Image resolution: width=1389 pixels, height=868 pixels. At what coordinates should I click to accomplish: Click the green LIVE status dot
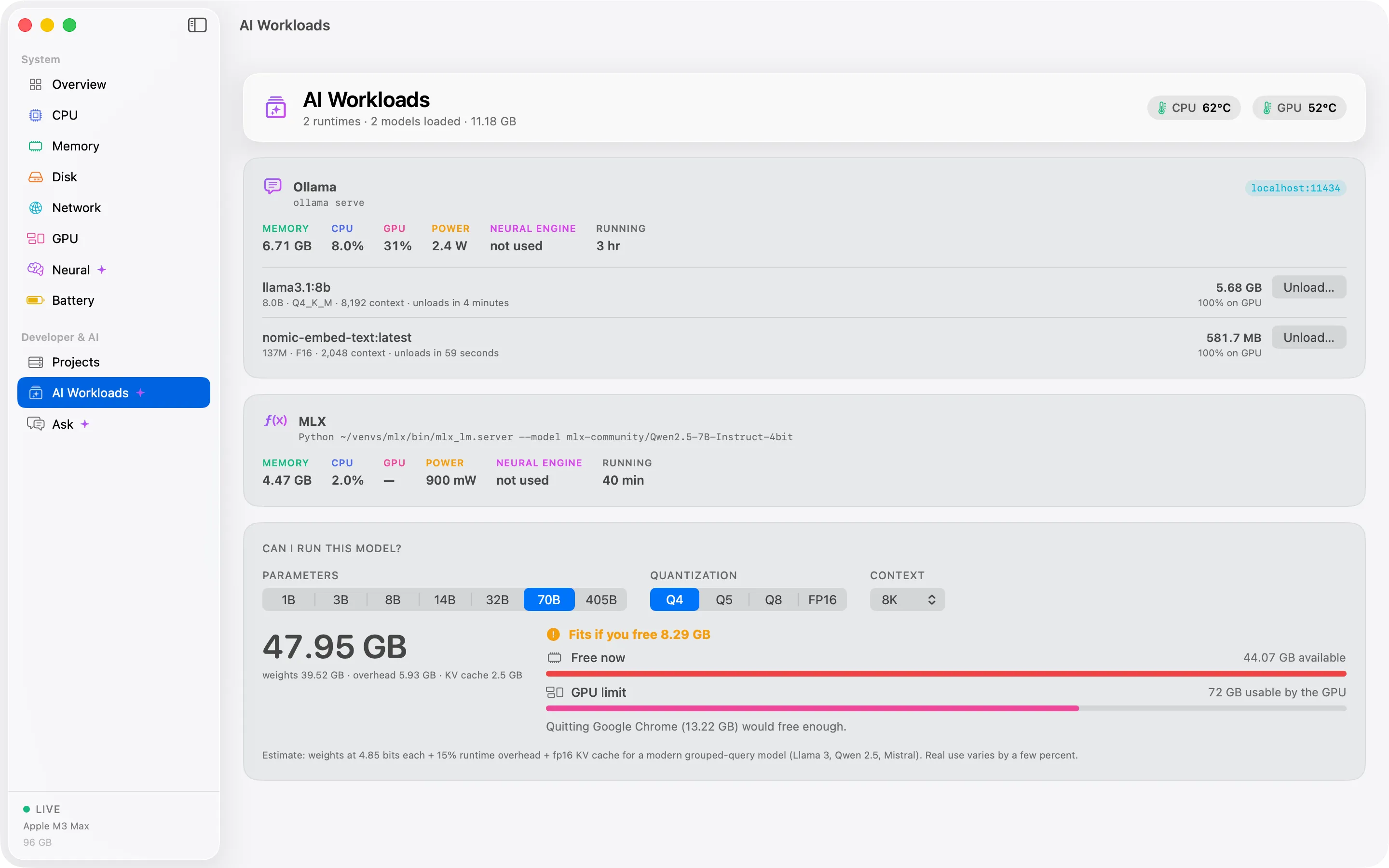[27, 809]
